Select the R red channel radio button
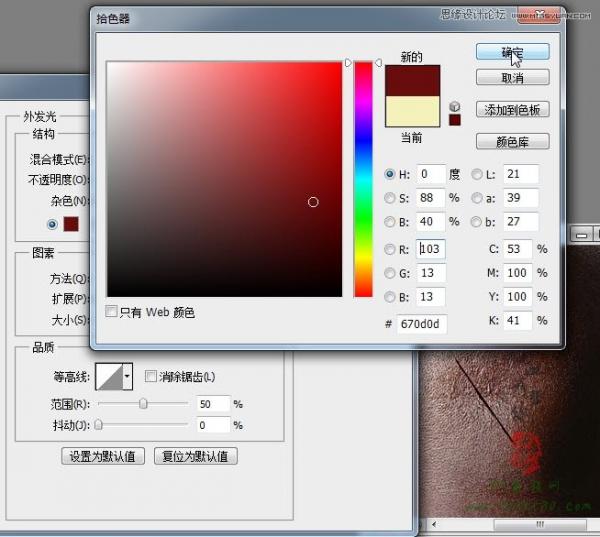Image resolution: width=600 pixels, height=537 pixels. coord(390,249)
